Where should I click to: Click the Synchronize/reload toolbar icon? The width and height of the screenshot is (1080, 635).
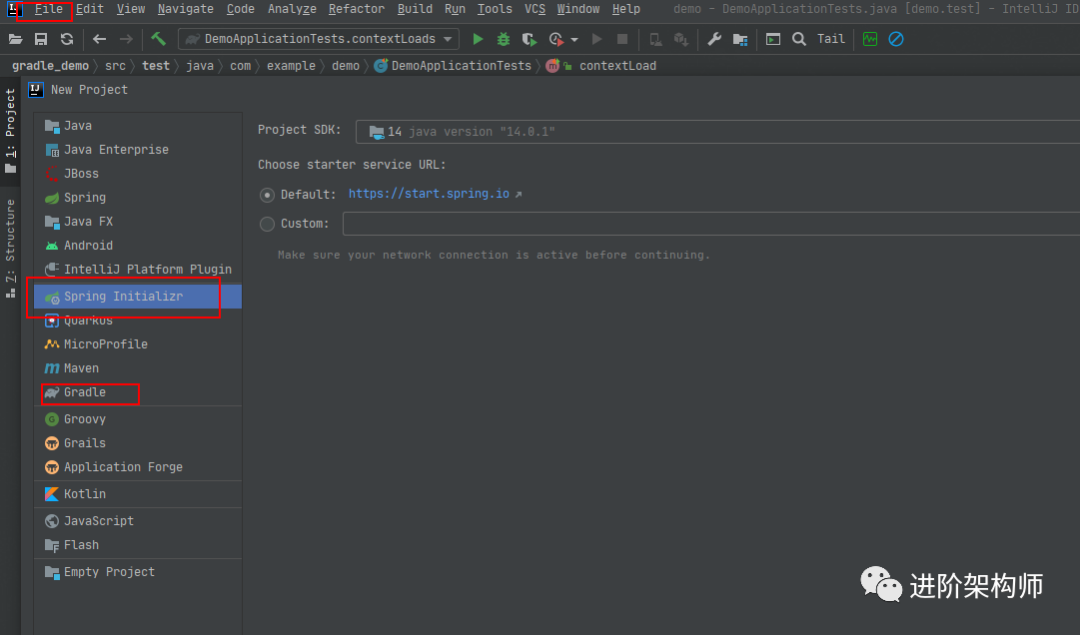tap(67, 39)
